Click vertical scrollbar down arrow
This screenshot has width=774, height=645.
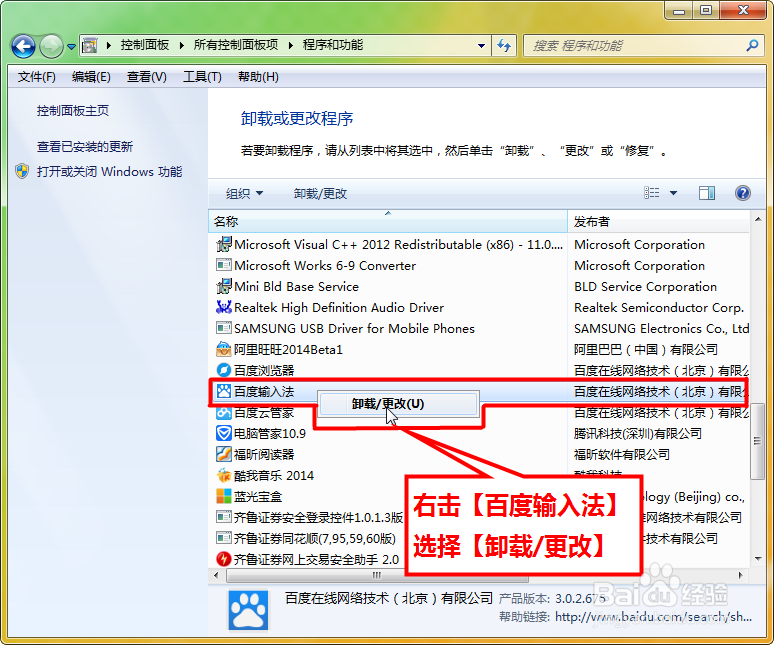[x=758, y=559]
